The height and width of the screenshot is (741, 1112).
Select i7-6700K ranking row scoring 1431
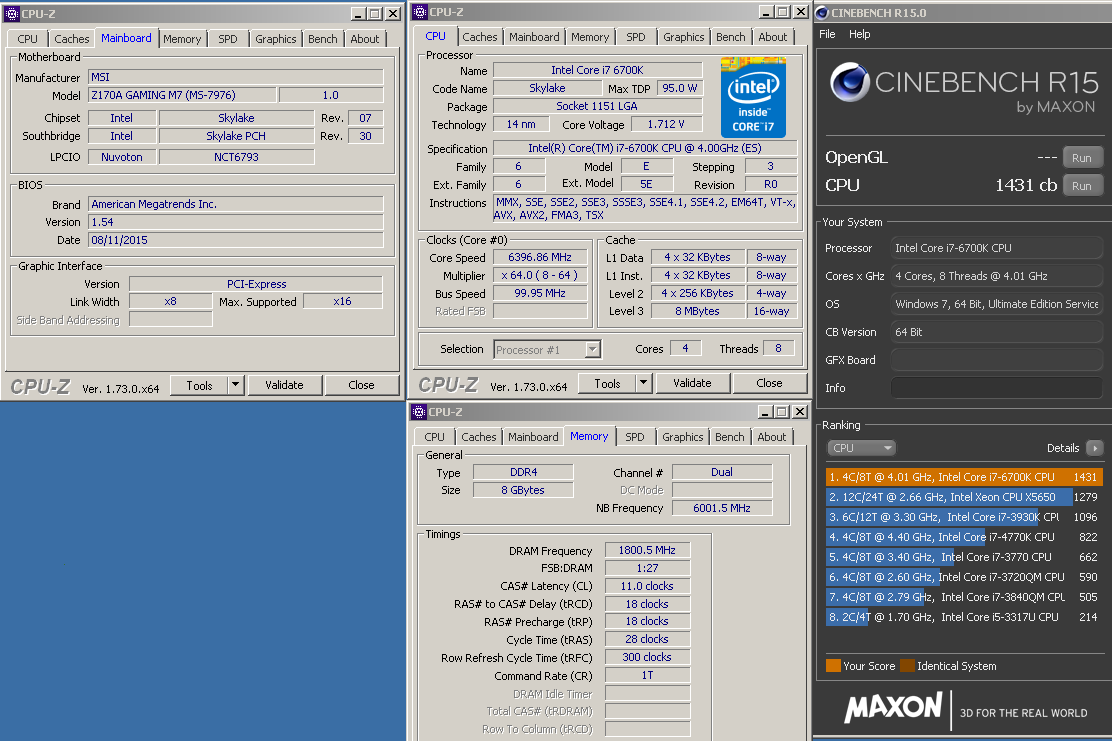pos(964,477)
